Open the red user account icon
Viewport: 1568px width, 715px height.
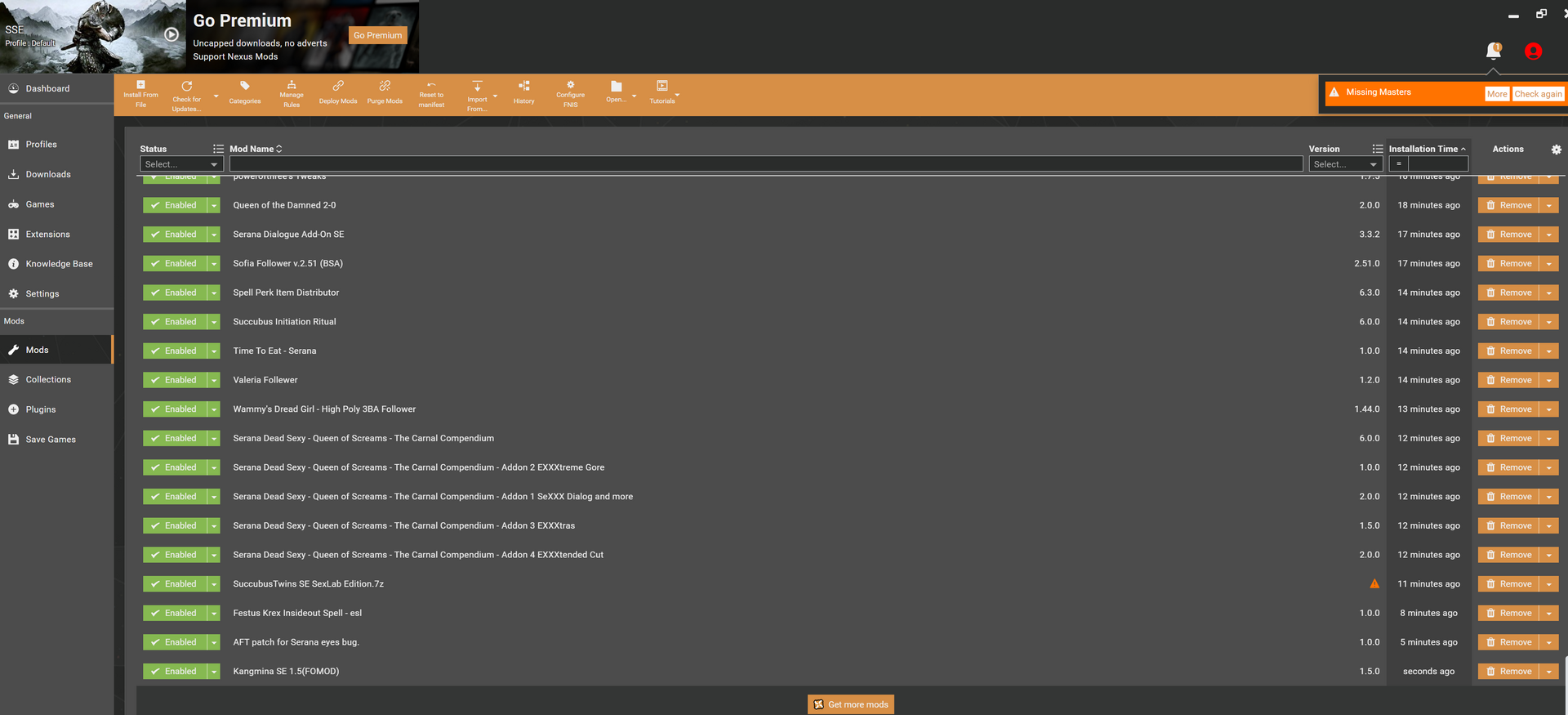[x=1534, y=51]
